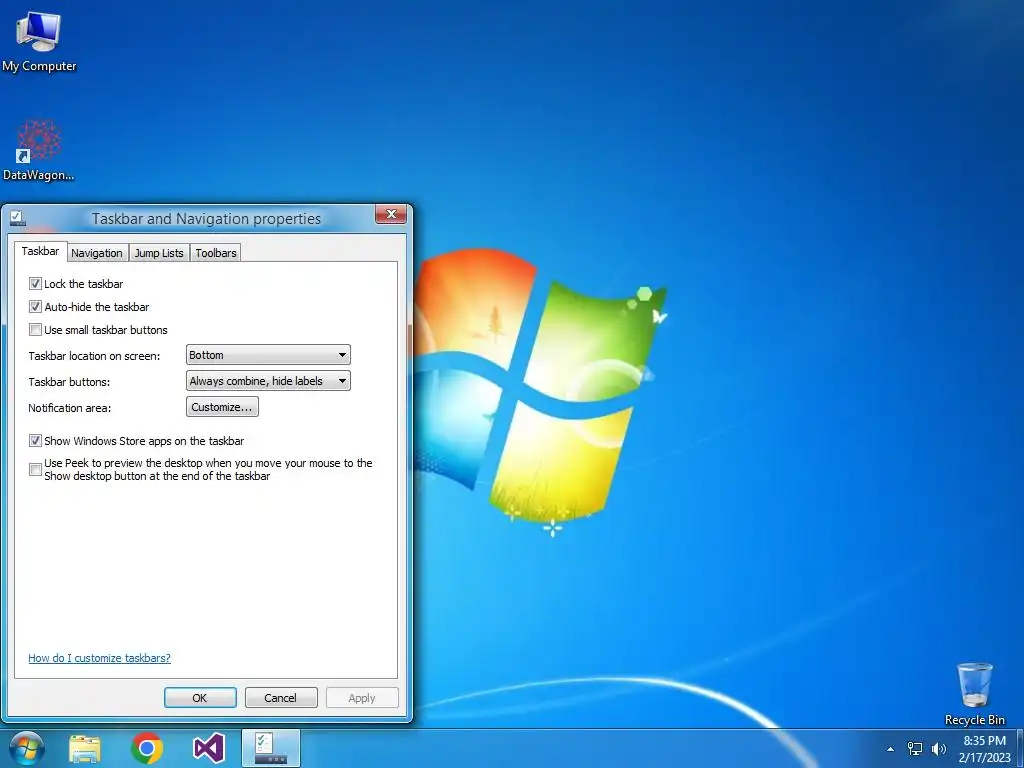
Task: Click the volume speaker tray icon
Action: [938, 748]
